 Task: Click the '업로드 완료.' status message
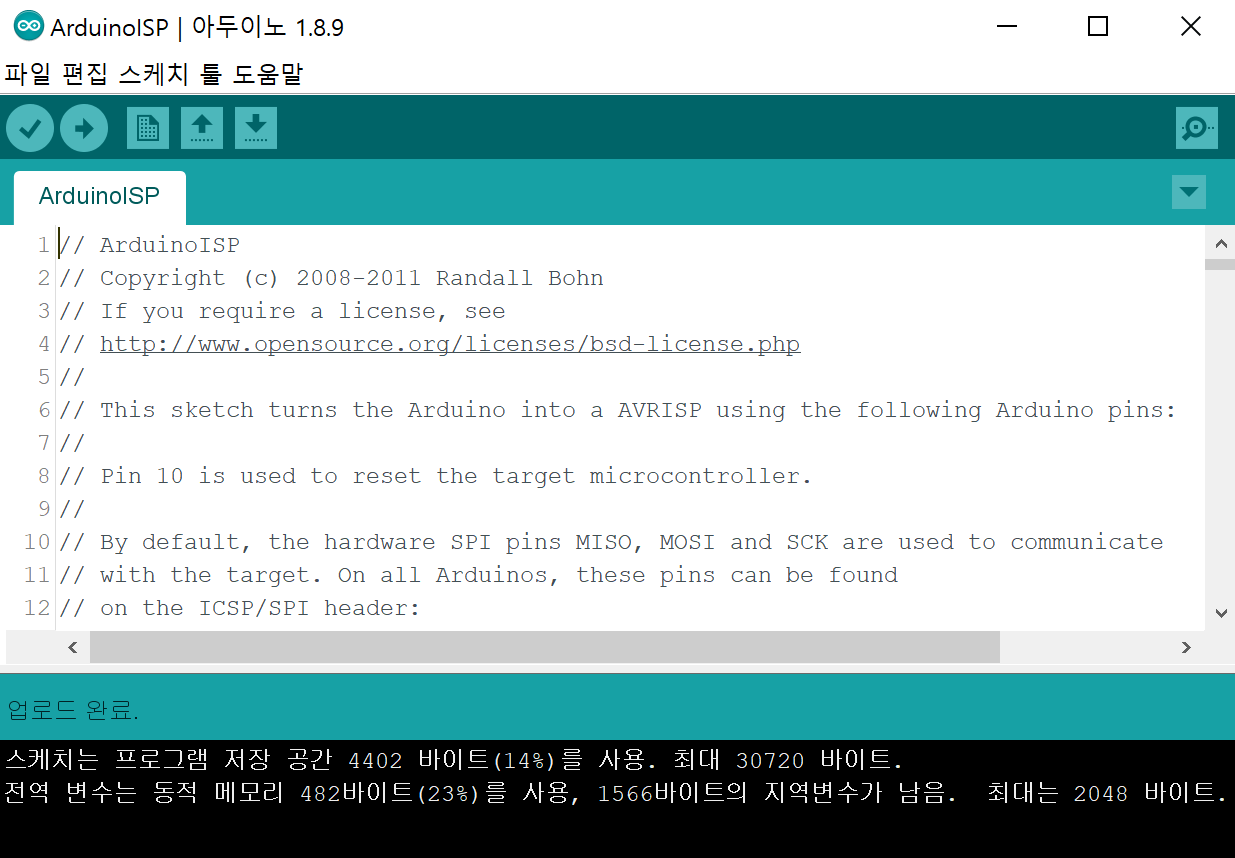72,711
